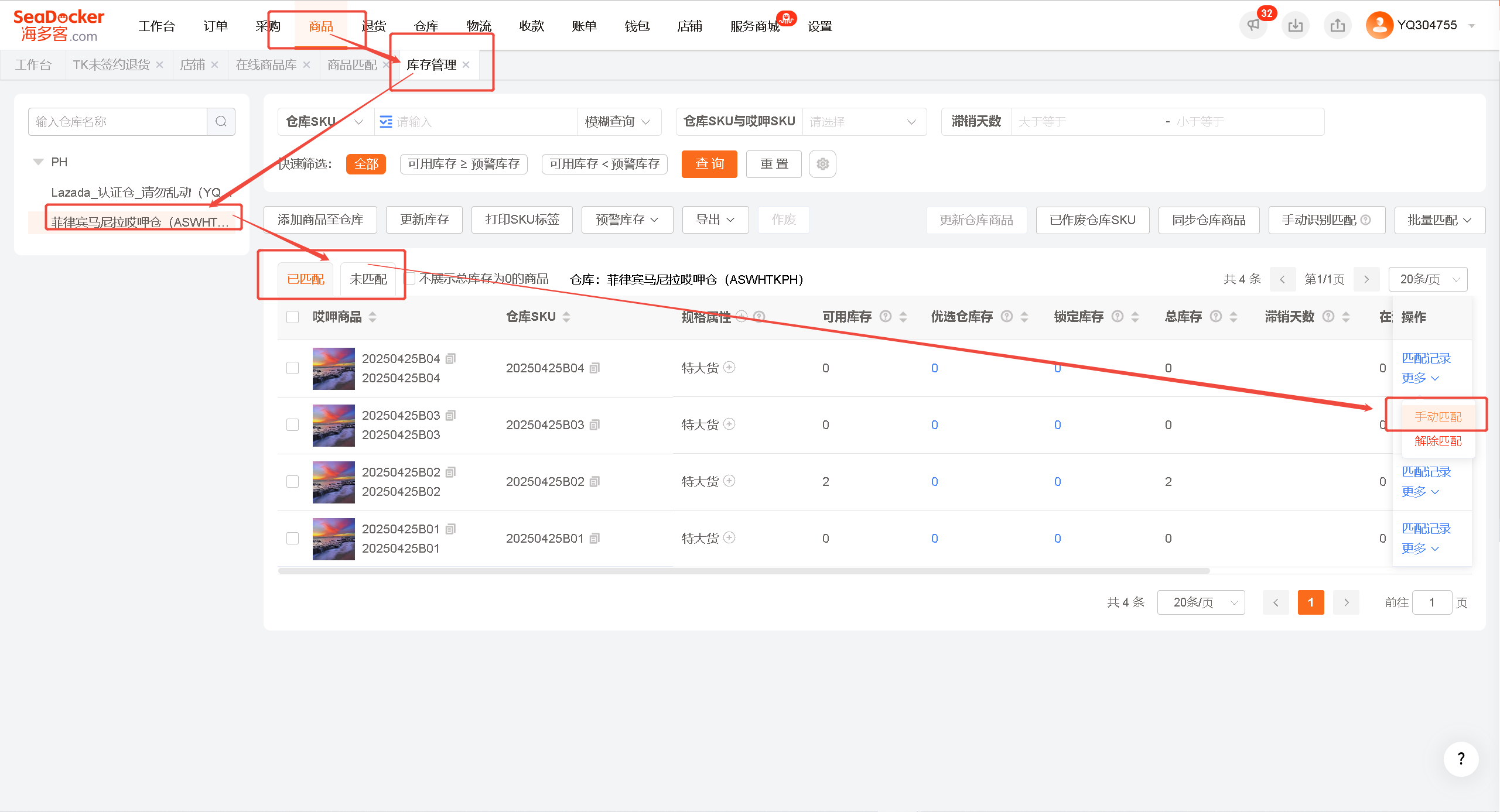Open the 仓库 top menu item
Image resolution: width=1500 pixels, height=812 pixels.
click(426, 26)
